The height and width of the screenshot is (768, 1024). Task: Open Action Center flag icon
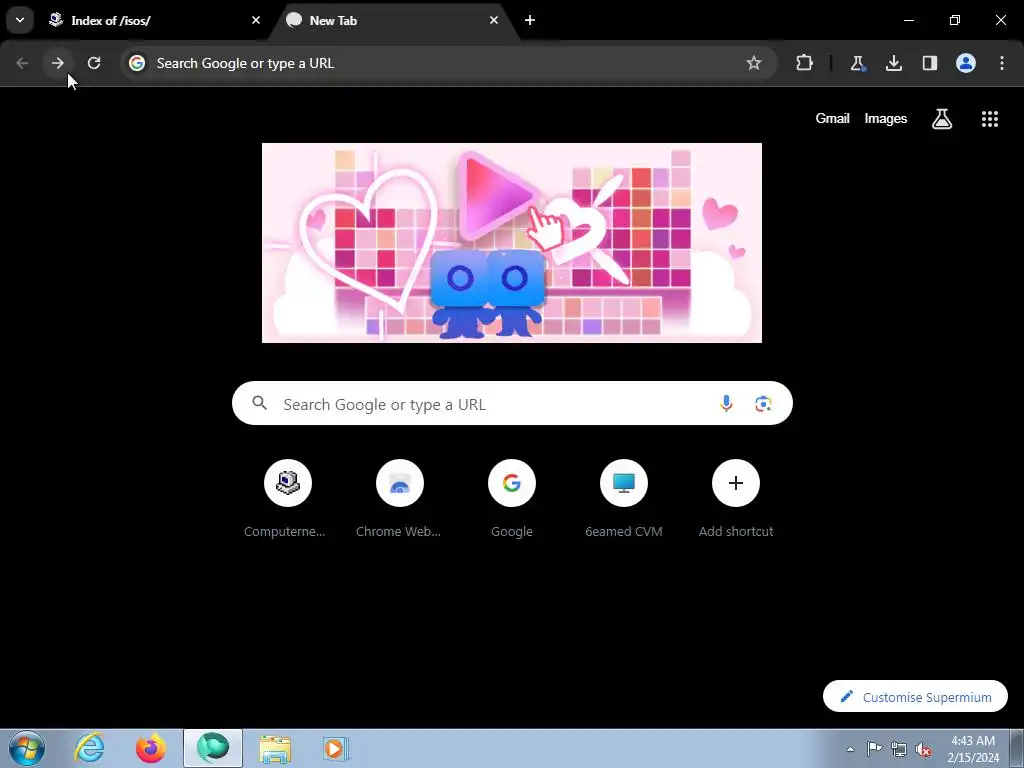point(874,749)
